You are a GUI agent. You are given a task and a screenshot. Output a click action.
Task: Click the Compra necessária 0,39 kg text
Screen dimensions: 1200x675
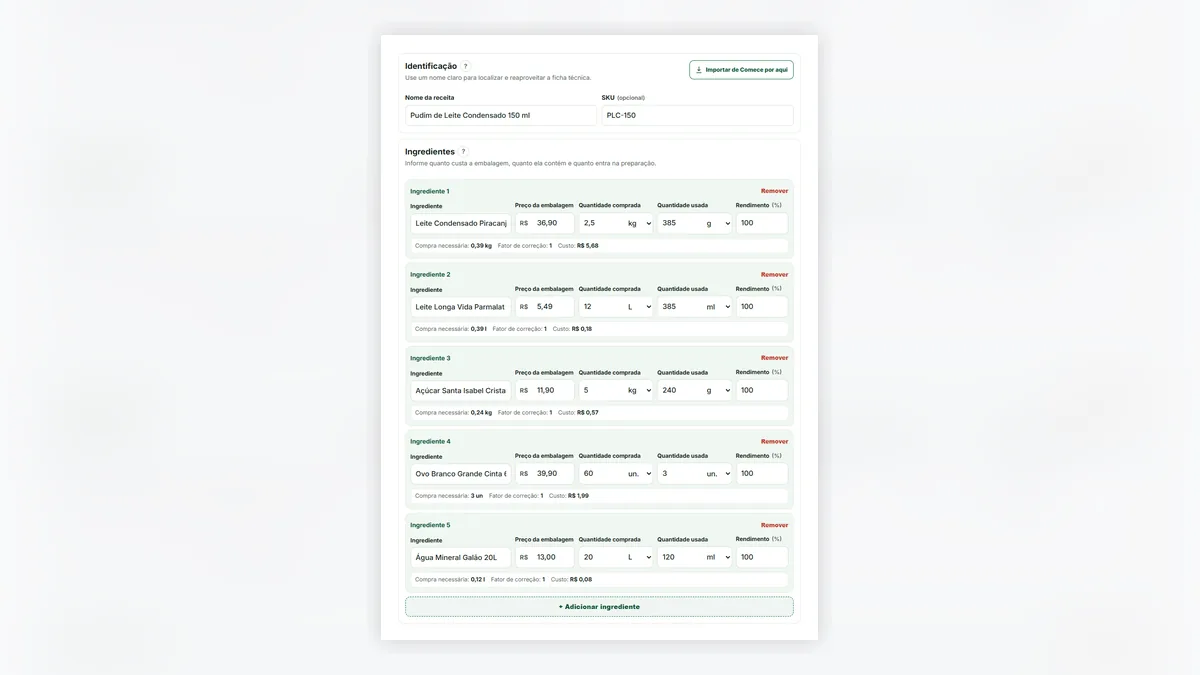coord(454,245)
